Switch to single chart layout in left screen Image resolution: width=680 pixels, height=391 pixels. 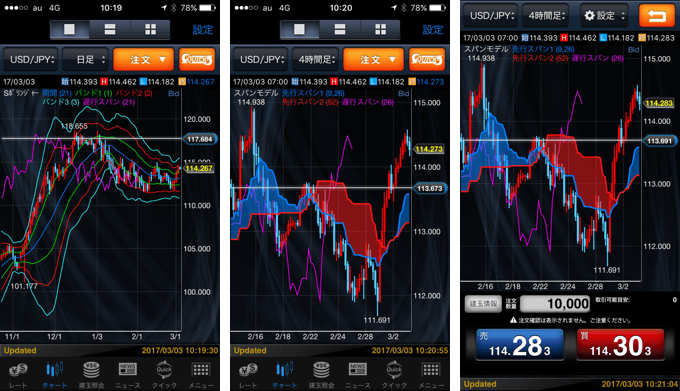(x=69, y=29)
